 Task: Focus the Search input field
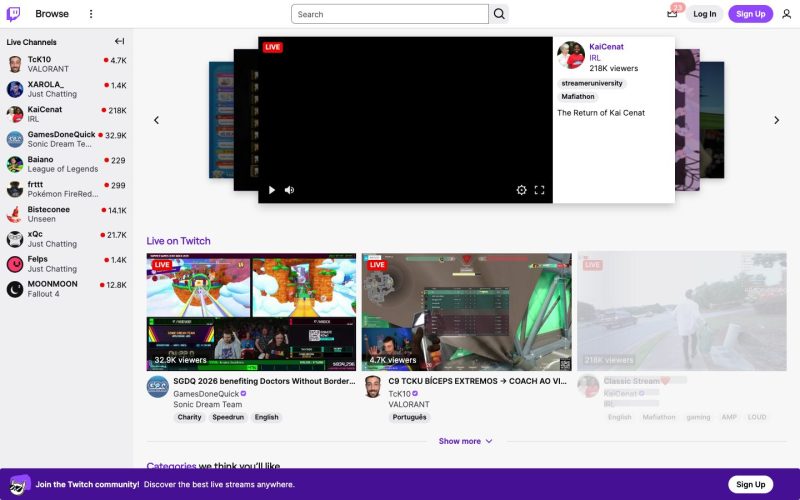tap(390, 14)
